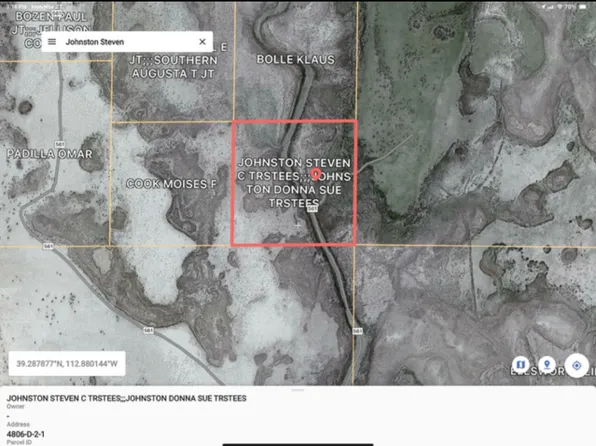Open the hamburger menu in search bar
This screenshot has height=446, width=596.
click(x=52, y=42)
